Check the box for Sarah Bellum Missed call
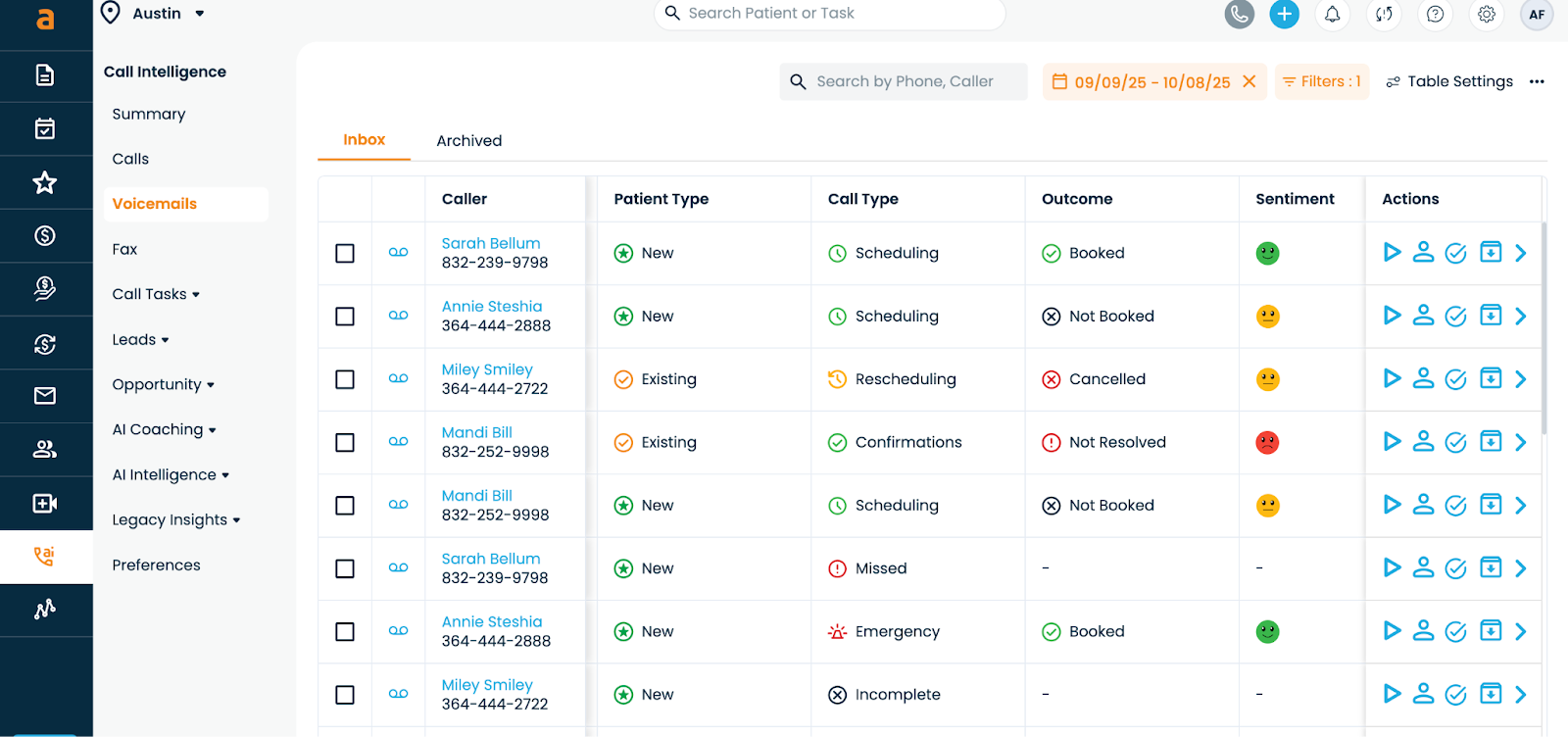Viewport: 1568px width, 737px height. [x=345, y=568]
